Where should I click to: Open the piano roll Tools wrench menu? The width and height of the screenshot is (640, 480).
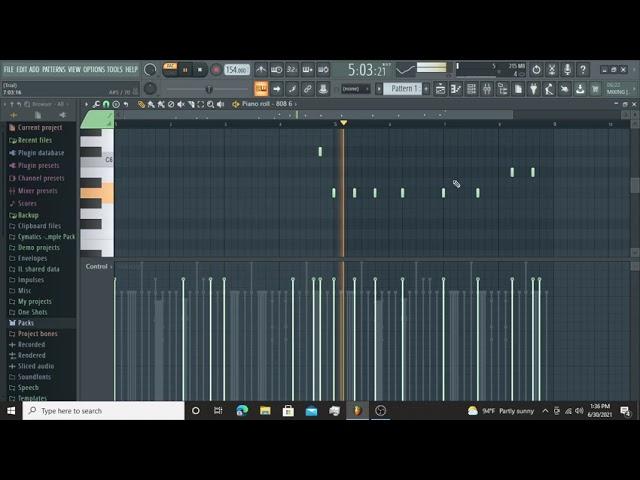tap(96, 104)
